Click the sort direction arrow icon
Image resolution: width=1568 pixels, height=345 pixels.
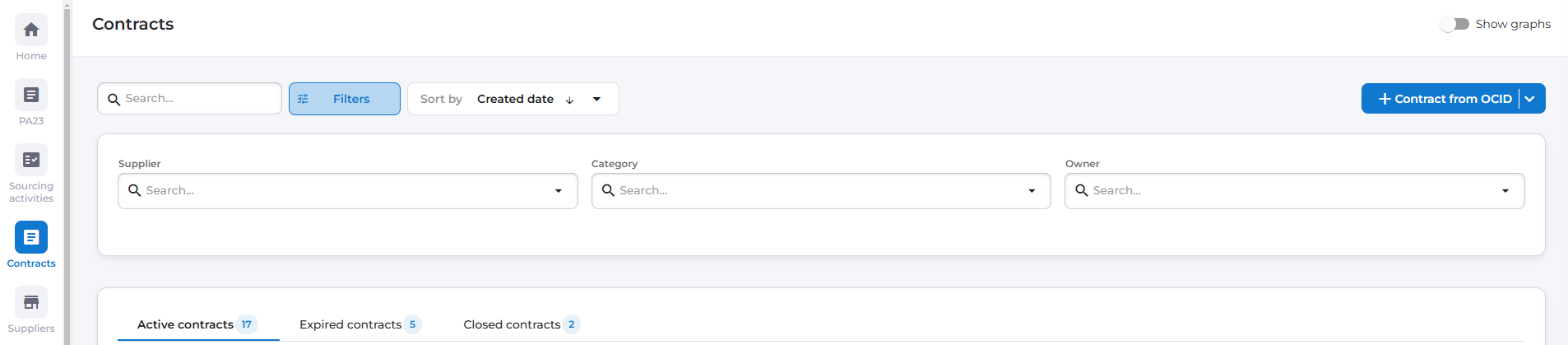(569, 100)
